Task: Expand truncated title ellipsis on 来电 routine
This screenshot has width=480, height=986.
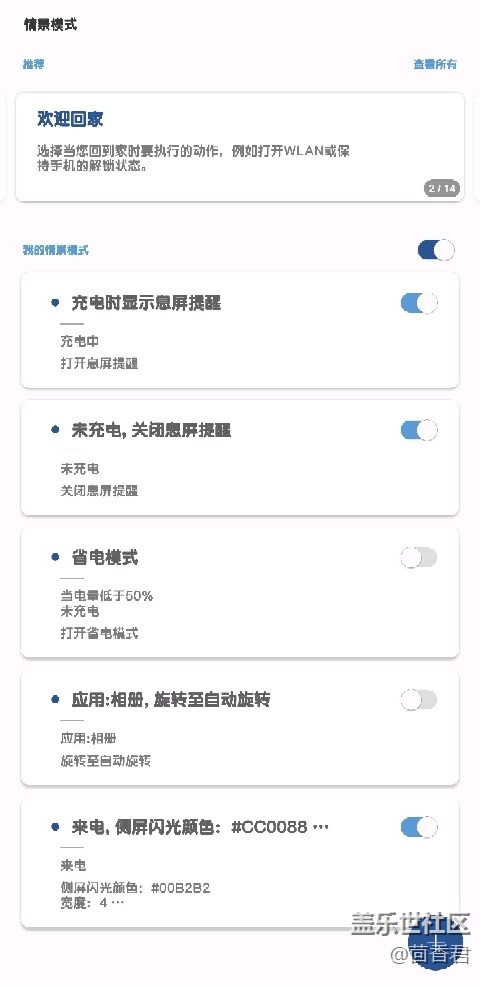Action: pos(321,828)
